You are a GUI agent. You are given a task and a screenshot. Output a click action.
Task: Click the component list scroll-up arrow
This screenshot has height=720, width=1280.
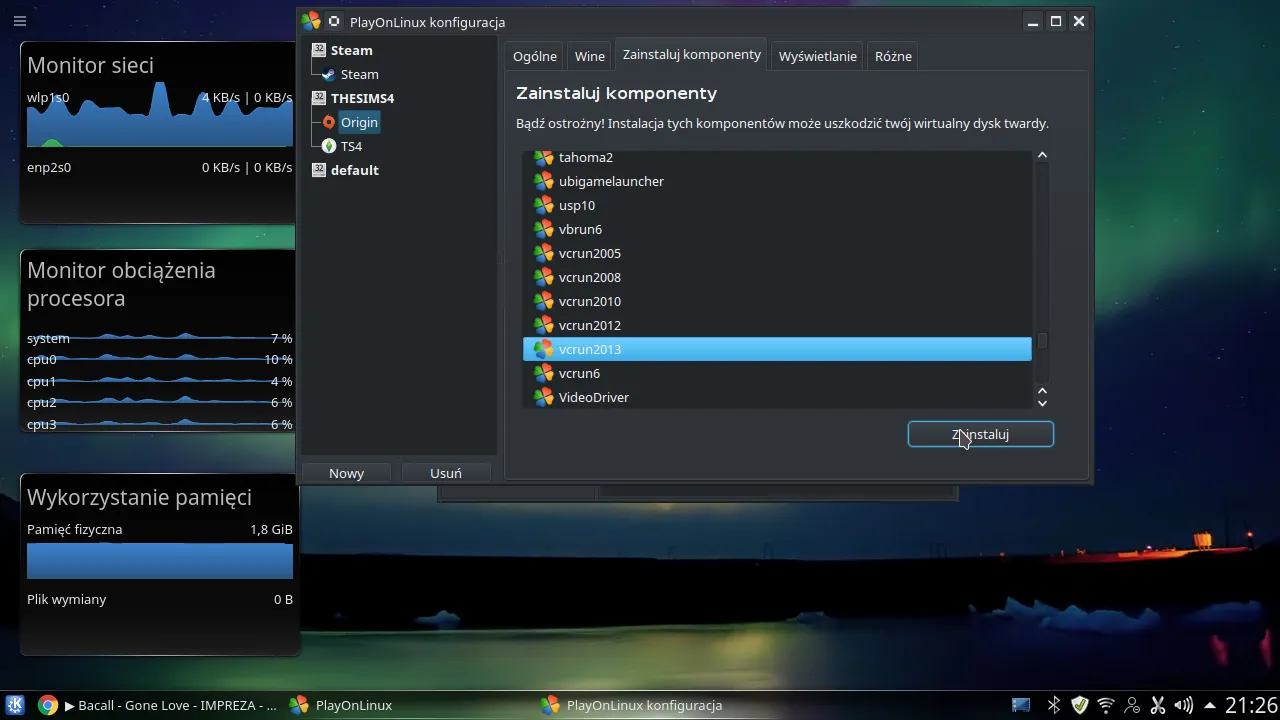tap(1042, 155)
